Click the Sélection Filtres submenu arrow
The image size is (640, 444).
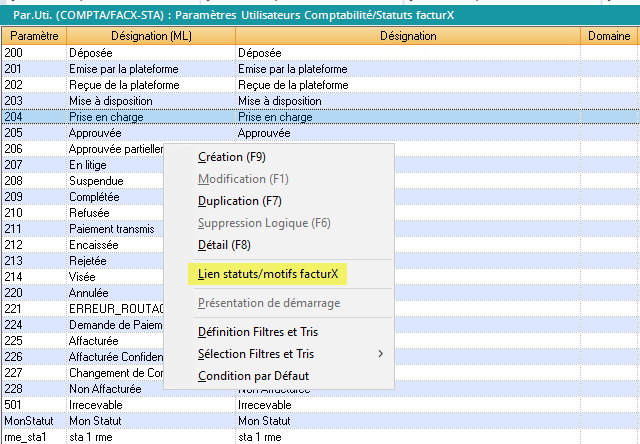380,354
